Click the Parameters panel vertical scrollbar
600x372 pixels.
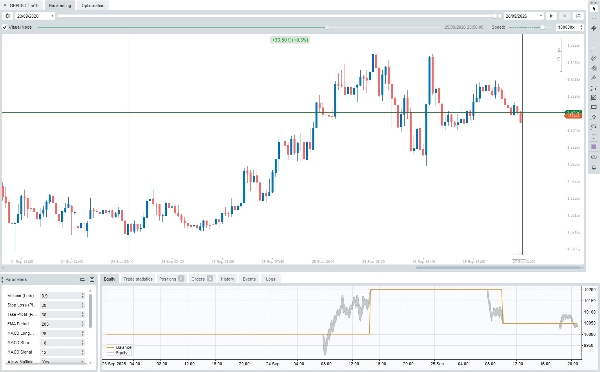pyautogui.click(x=90, y=311)
